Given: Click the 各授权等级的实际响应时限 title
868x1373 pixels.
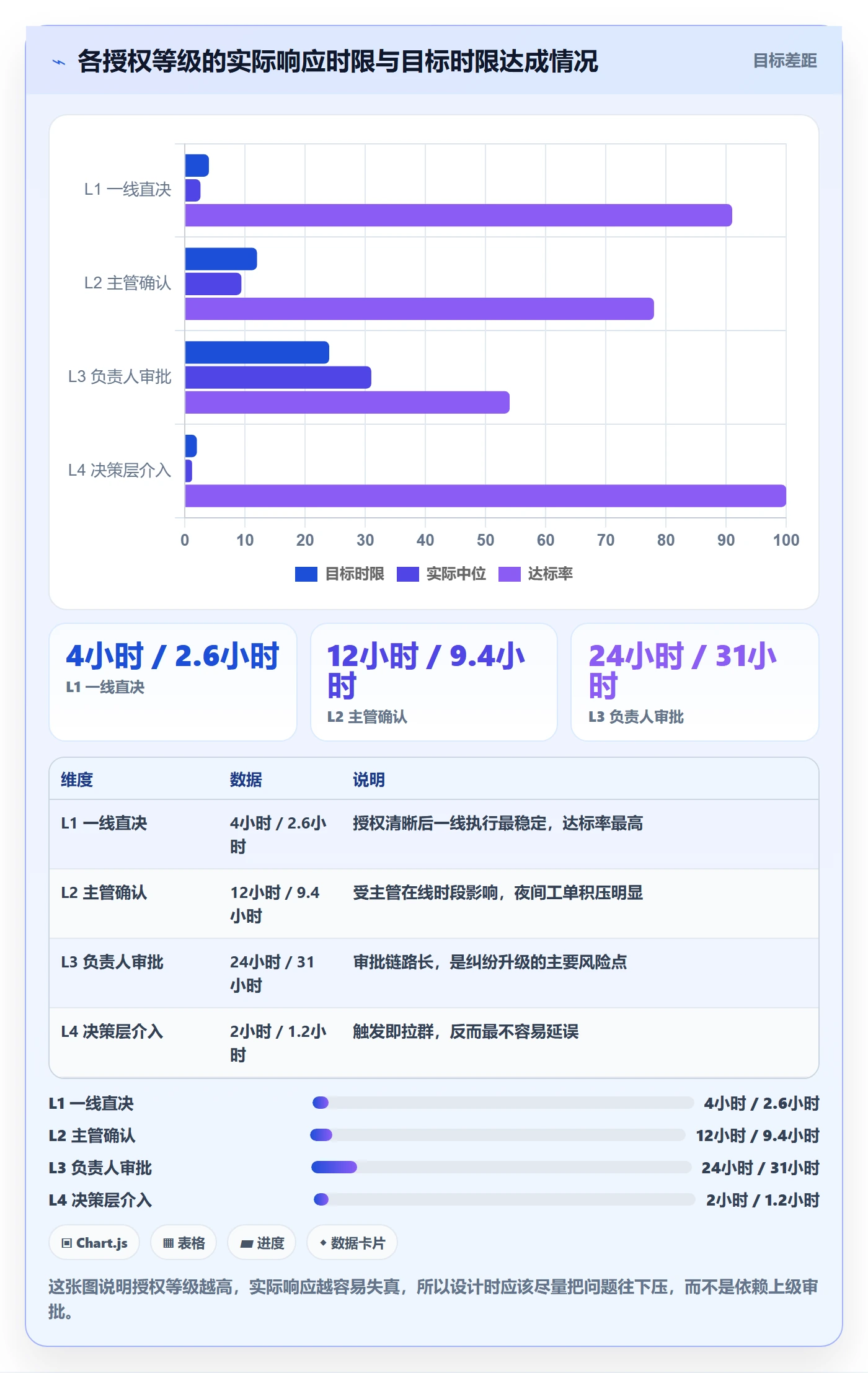Looking at the screenshot, I should (338, 61).
